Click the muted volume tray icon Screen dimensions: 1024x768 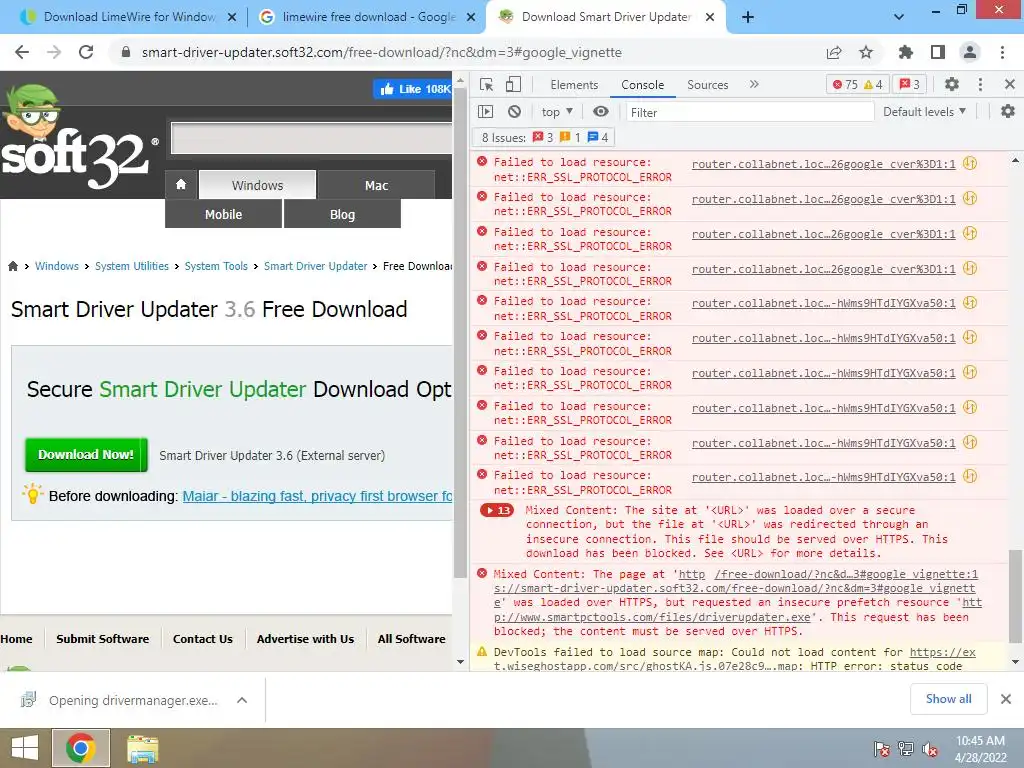929,750
